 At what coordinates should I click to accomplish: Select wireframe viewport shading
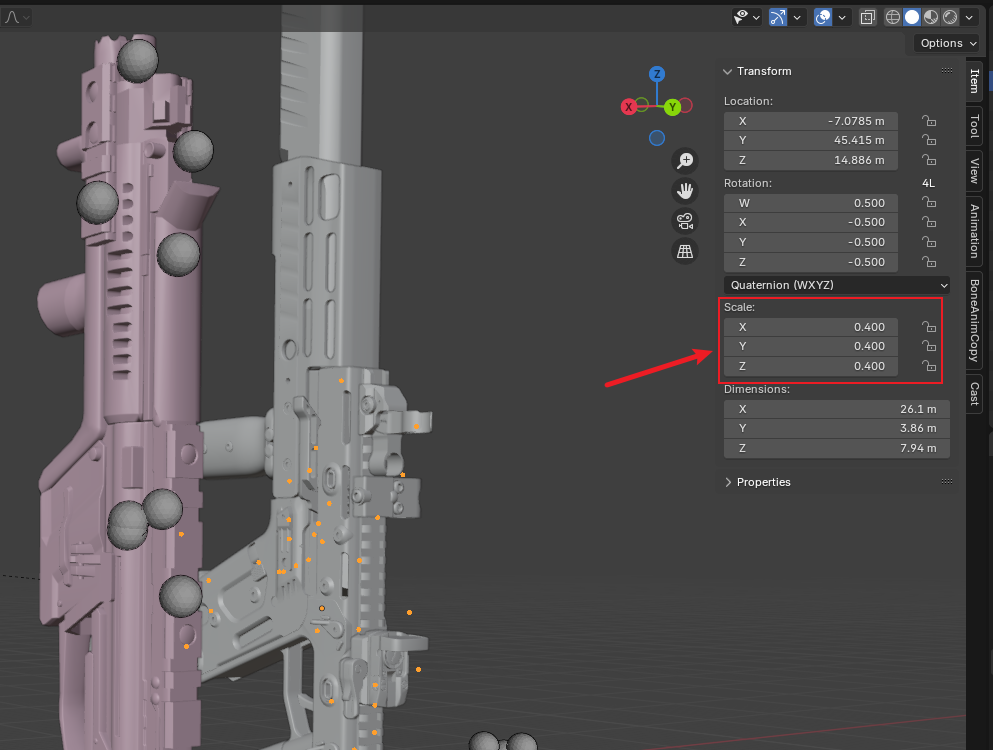[893, 17]
